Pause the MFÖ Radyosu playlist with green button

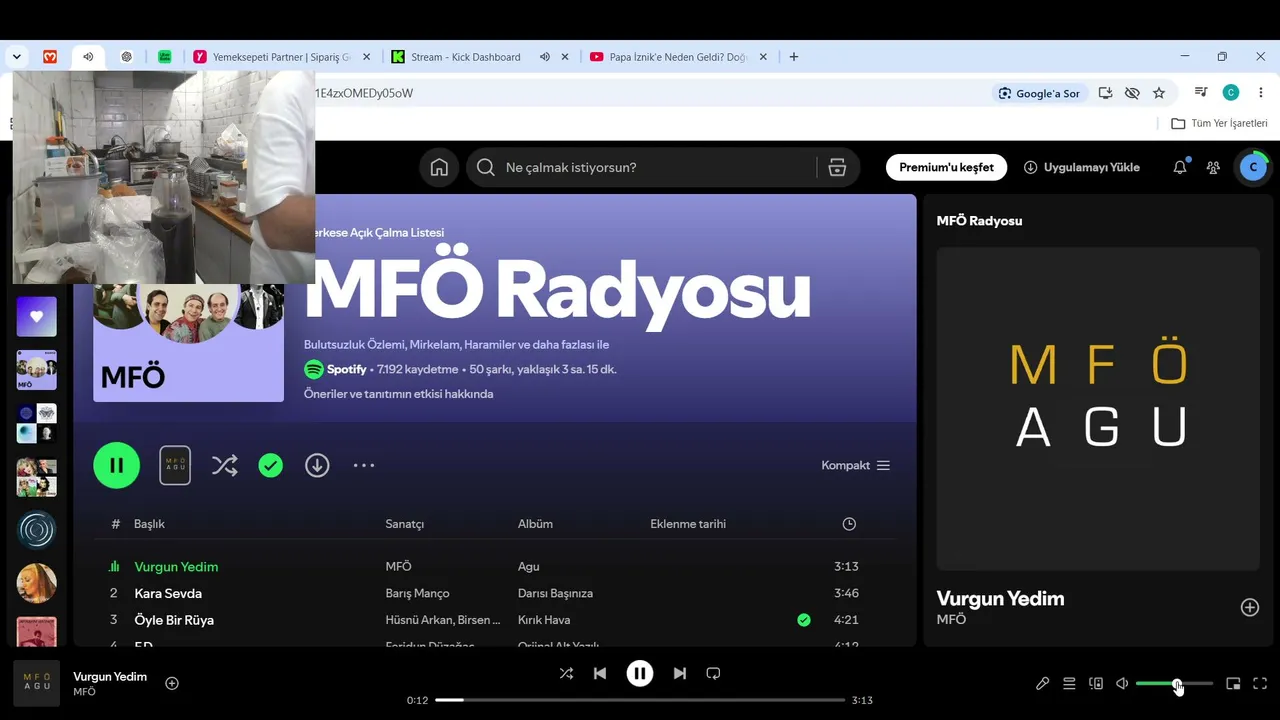[117, 465]
